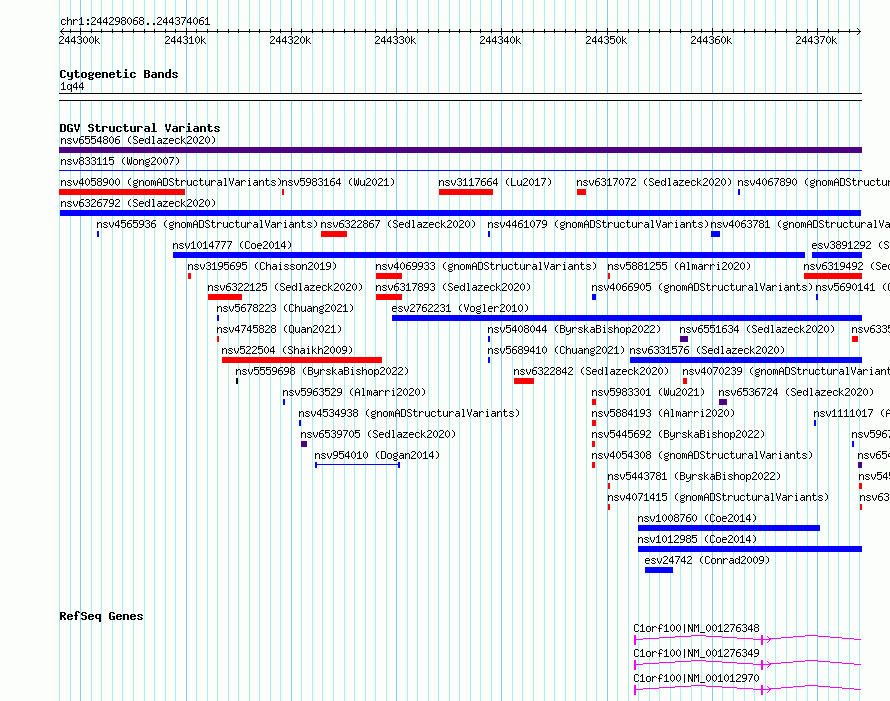Open the nsv4745828 (Quan2021) label

279,329
